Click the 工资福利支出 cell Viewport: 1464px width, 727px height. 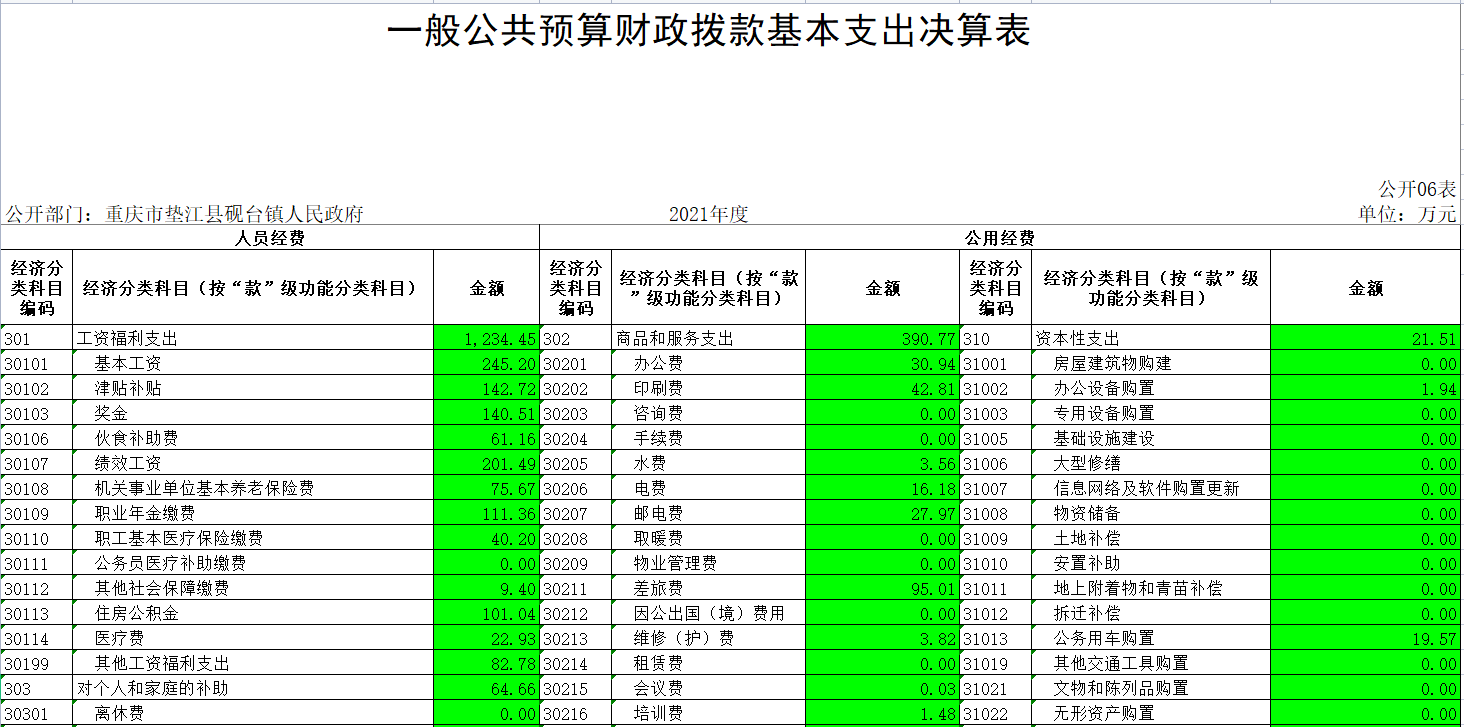tap(253, 338)
